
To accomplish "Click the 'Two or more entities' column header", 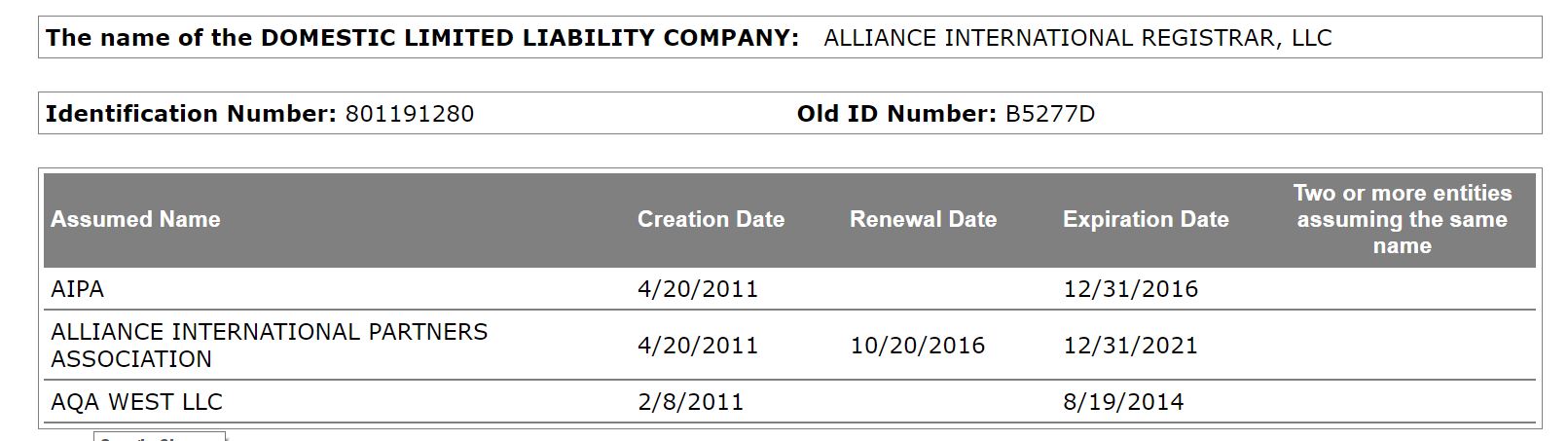I will click(x=1402, y=220).
